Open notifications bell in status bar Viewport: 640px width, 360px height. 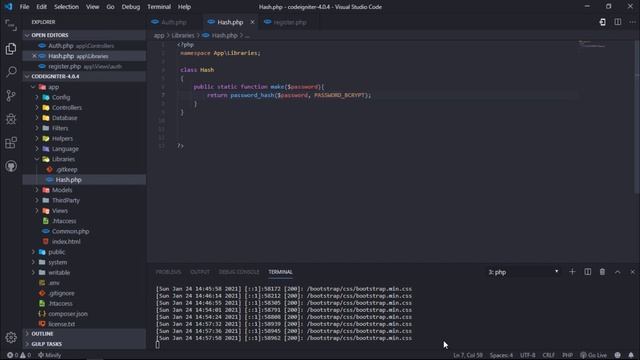pos(631,355)
